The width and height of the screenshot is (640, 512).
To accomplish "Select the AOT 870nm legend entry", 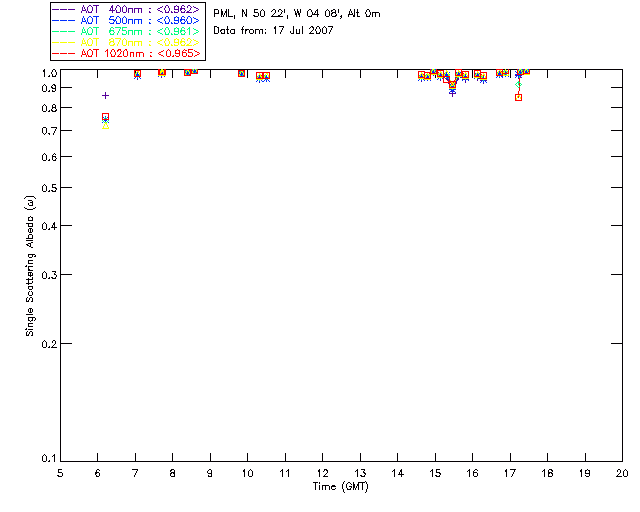I will click(x=127, y=42).
